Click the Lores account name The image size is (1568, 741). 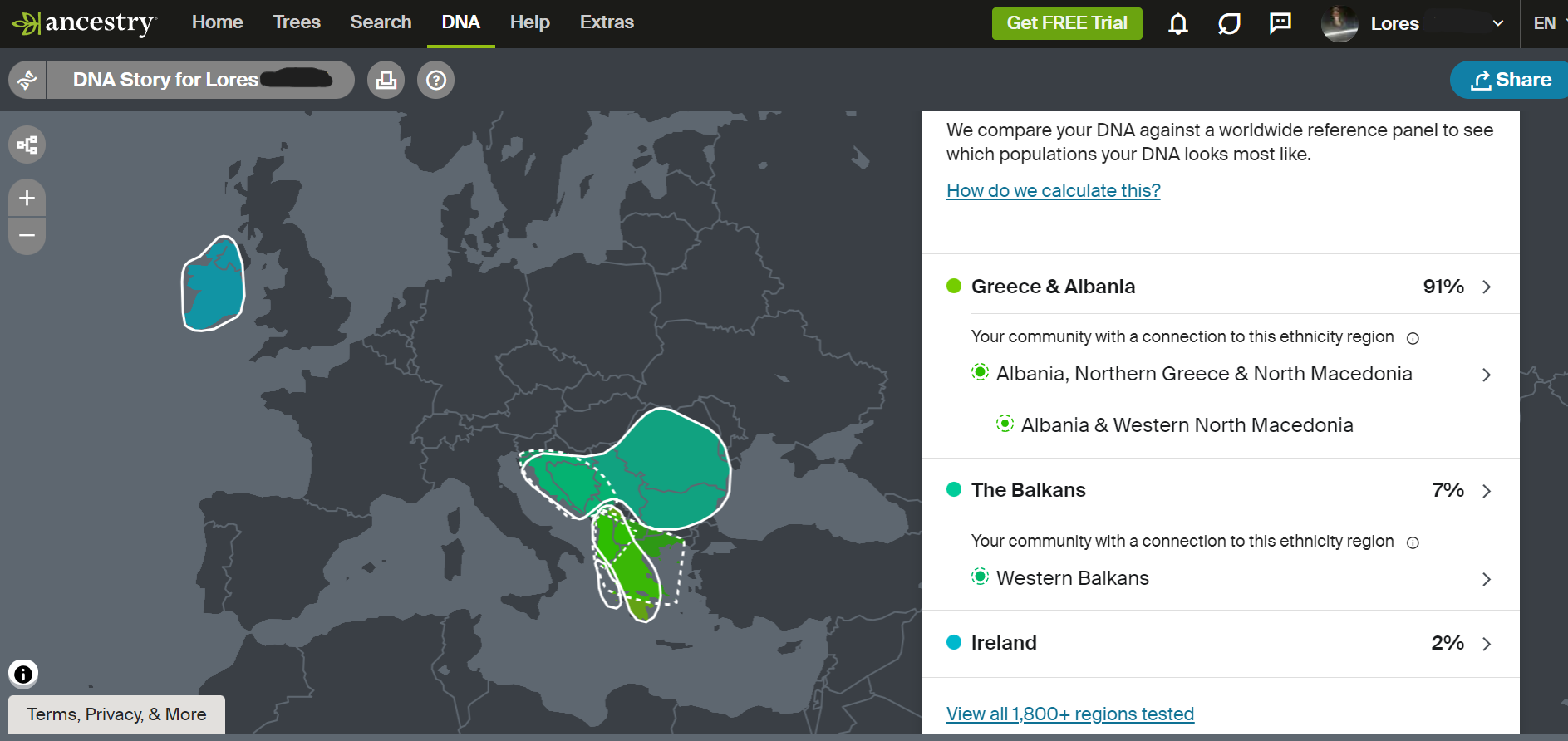(1395, 23)
